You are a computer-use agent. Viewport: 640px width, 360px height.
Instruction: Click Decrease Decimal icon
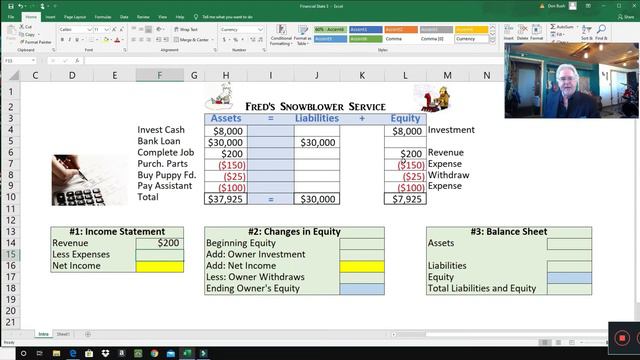[260, 40]
